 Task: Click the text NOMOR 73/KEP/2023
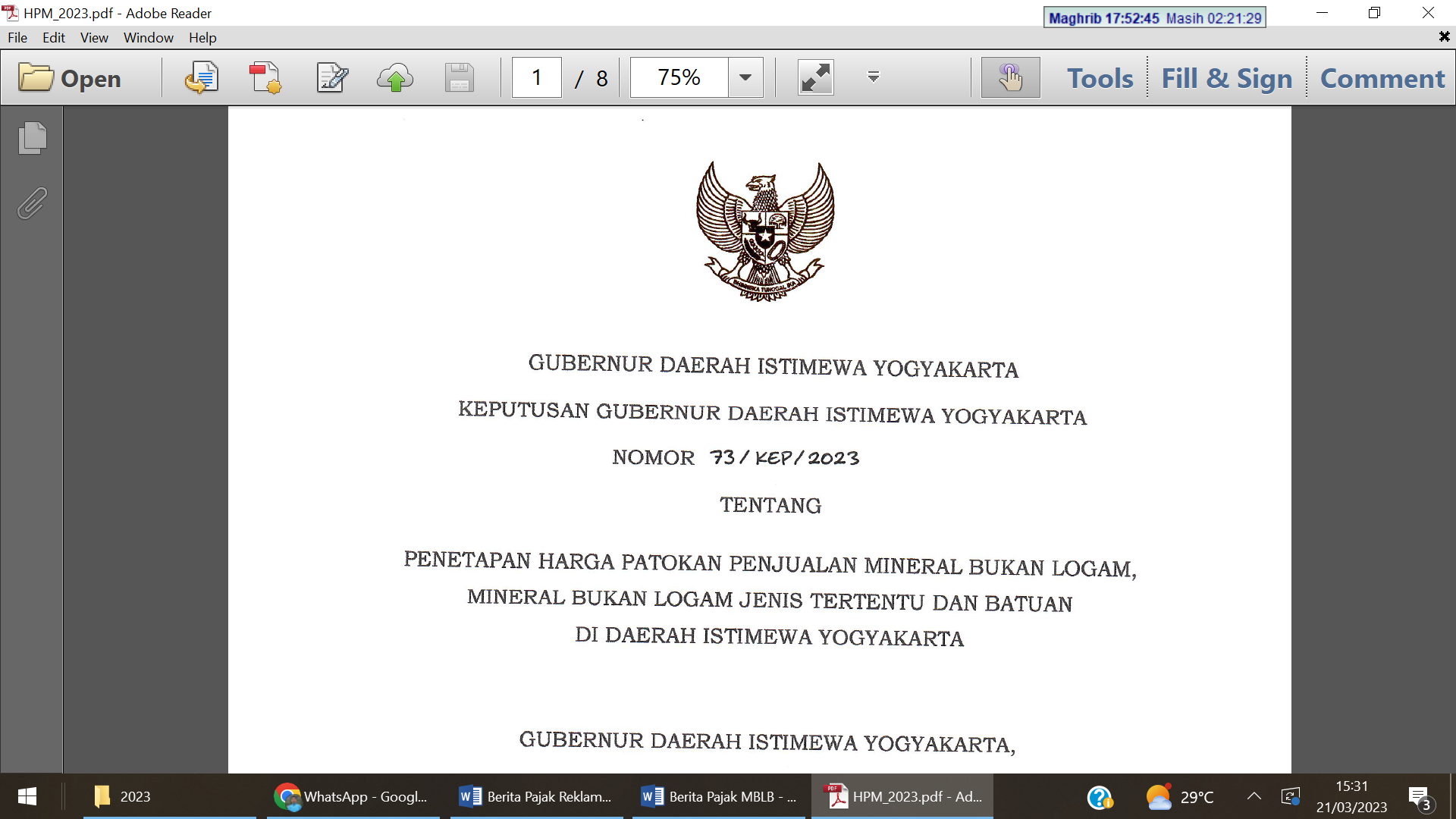coord(736,457)
